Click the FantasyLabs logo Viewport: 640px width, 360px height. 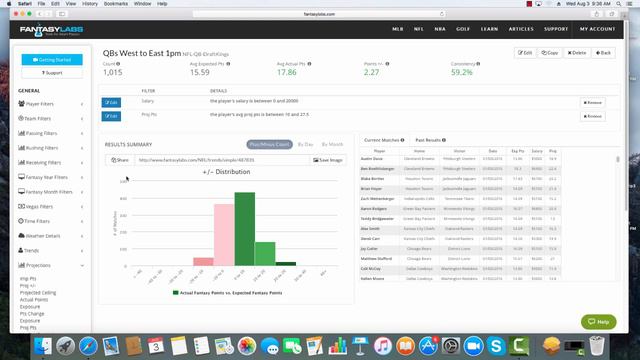(51, 30)
